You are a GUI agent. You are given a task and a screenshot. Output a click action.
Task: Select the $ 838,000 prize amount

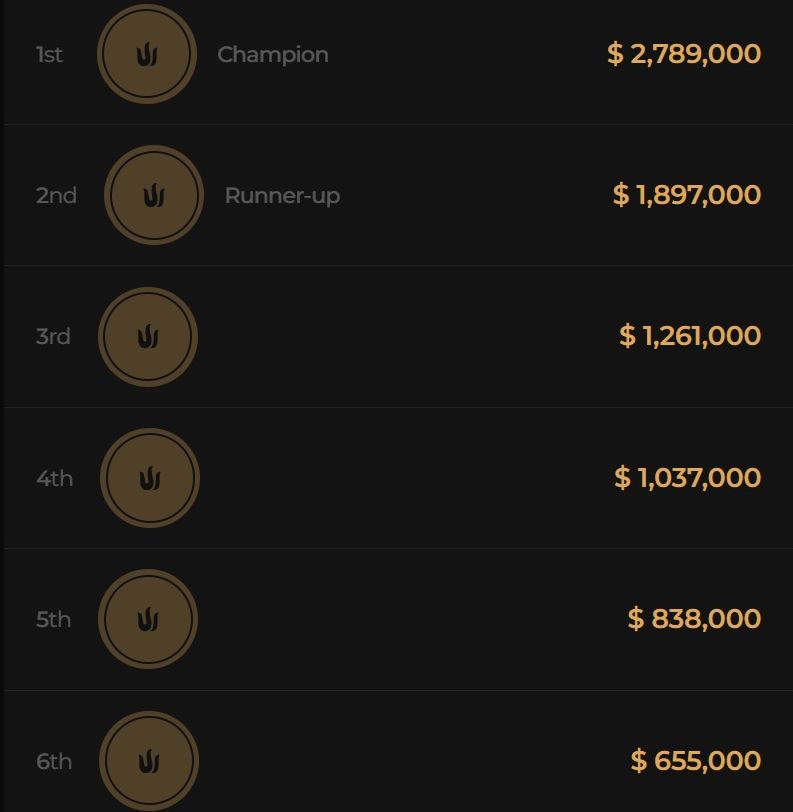(x=694, y=619)
